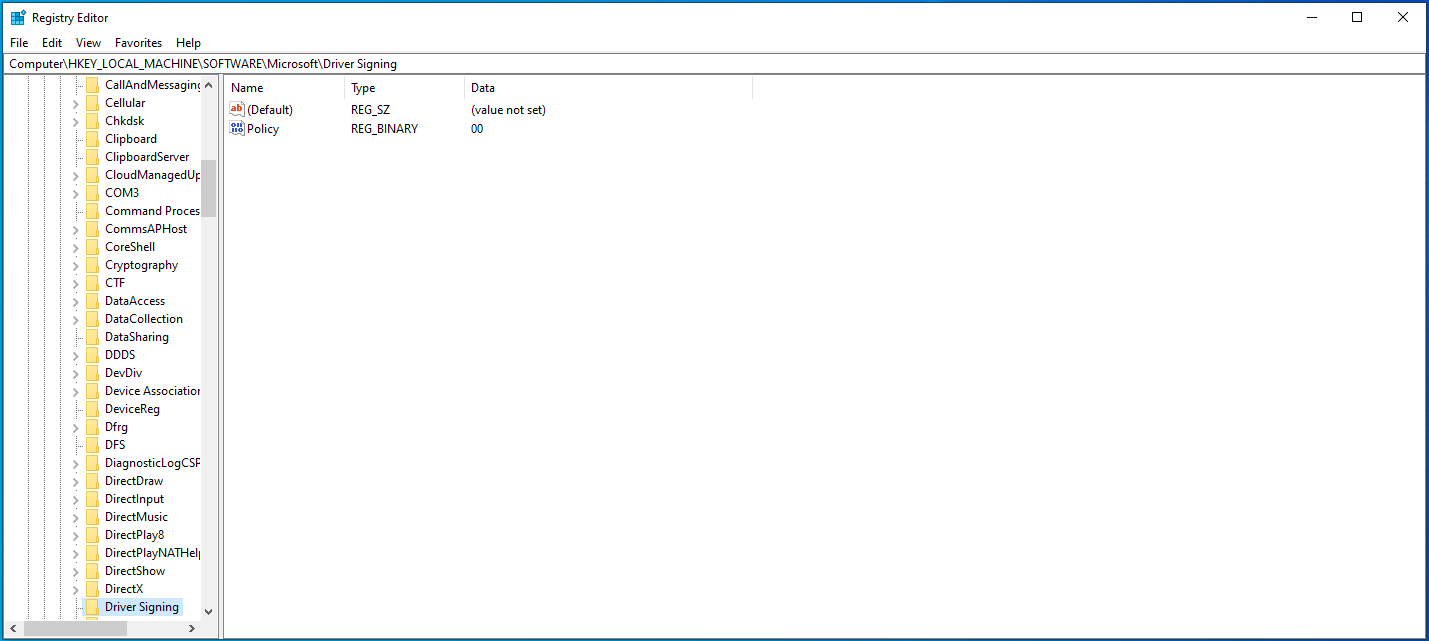Click the folder icon for DirectX key
This screenshot has height=641, width=1429.
92,589
